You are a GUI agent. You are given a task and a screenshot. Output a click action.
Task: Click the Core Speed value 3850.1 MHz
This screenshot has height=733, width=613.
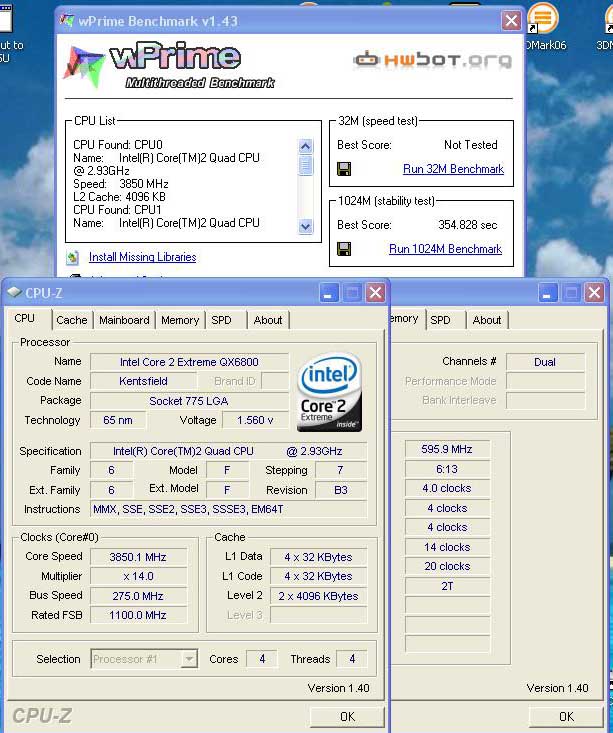(x=138, y=557)
